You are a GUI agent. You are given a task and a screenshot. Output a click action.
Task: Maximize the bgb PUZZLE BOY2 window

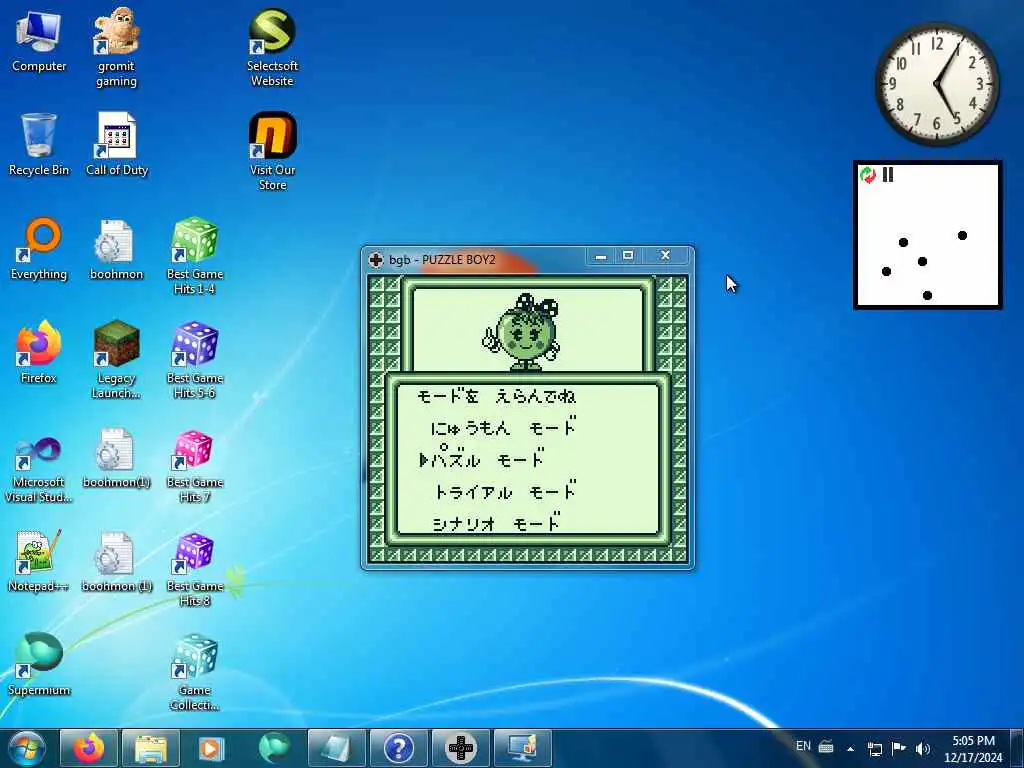[x=628, y=256]
